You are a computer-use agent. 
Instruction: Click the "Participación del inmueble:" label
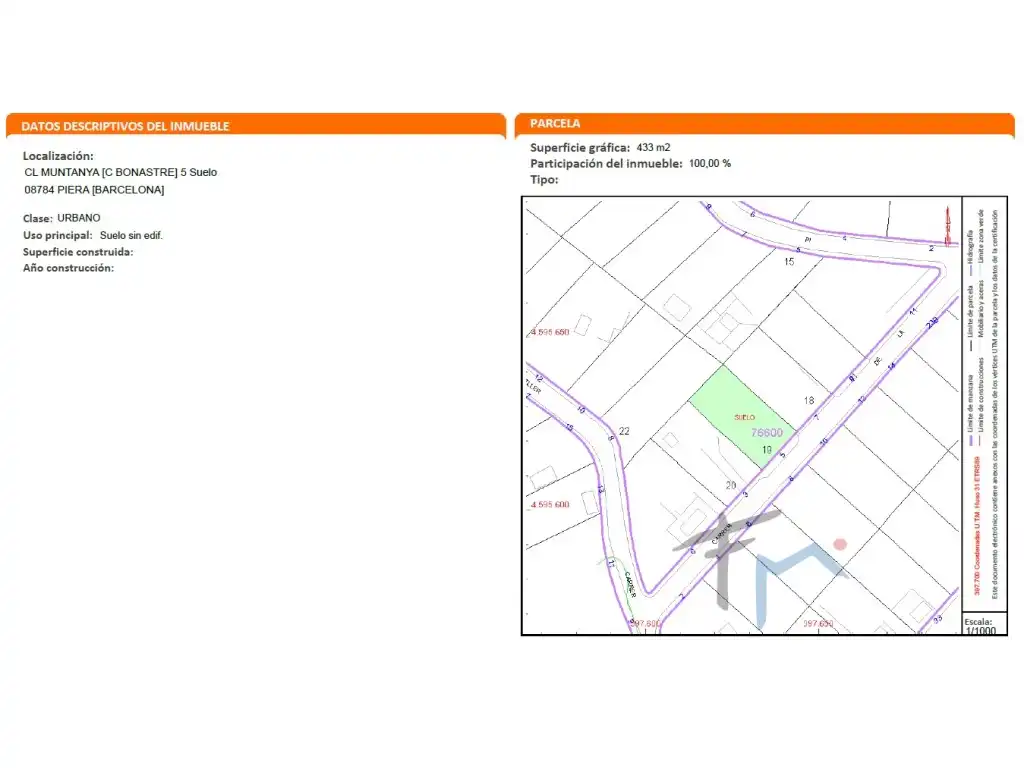(606, 164)
